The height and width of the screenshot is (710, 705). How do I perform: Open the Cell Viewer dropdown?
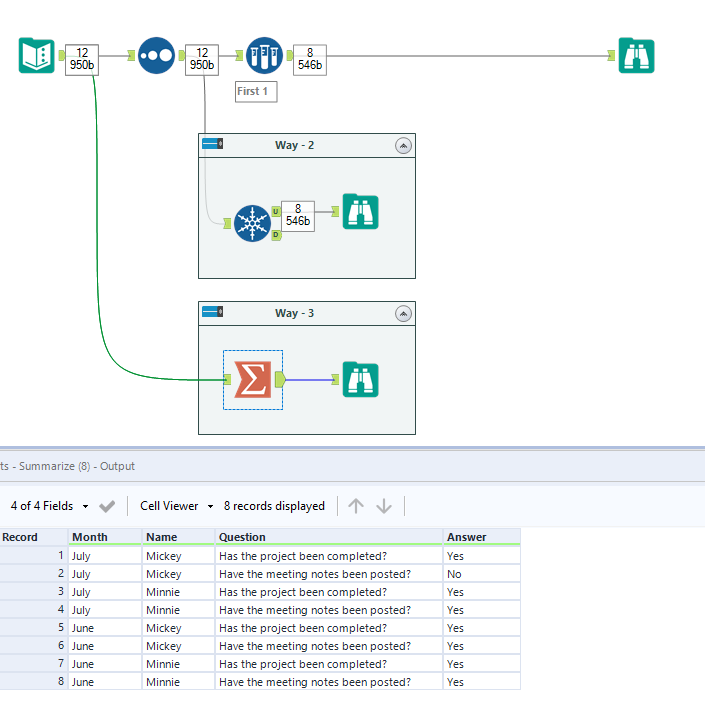[x=177, y=506]
